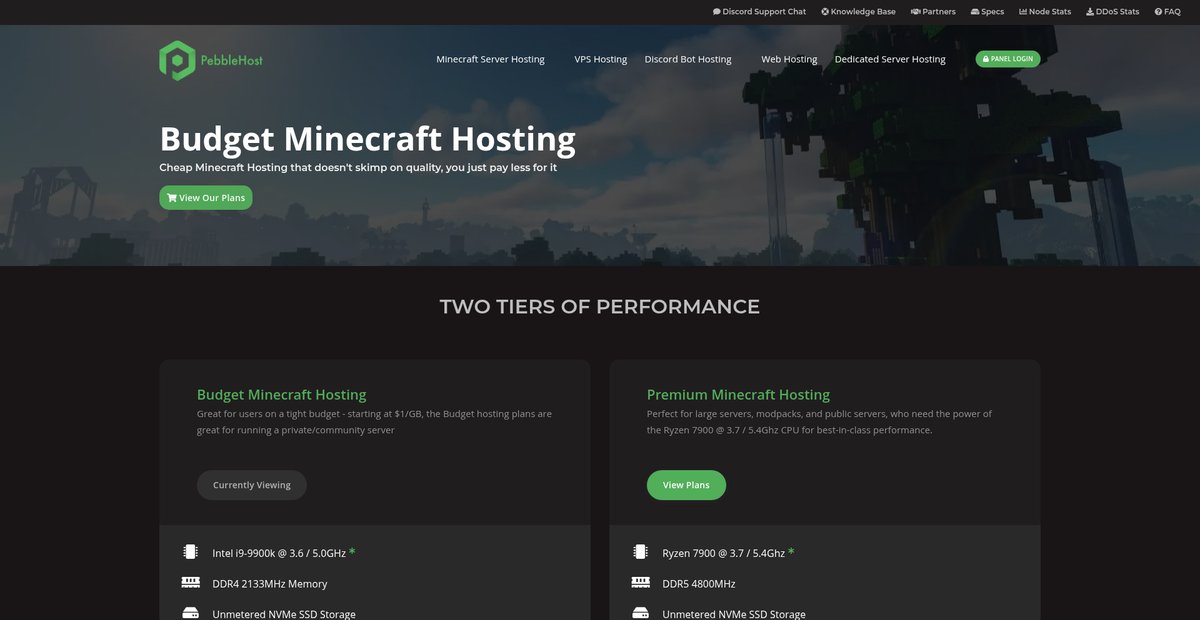The image size is (1200, 620).
Task: Click DDR4 2133MHz Memory text
Action: (x=270, y=584)
